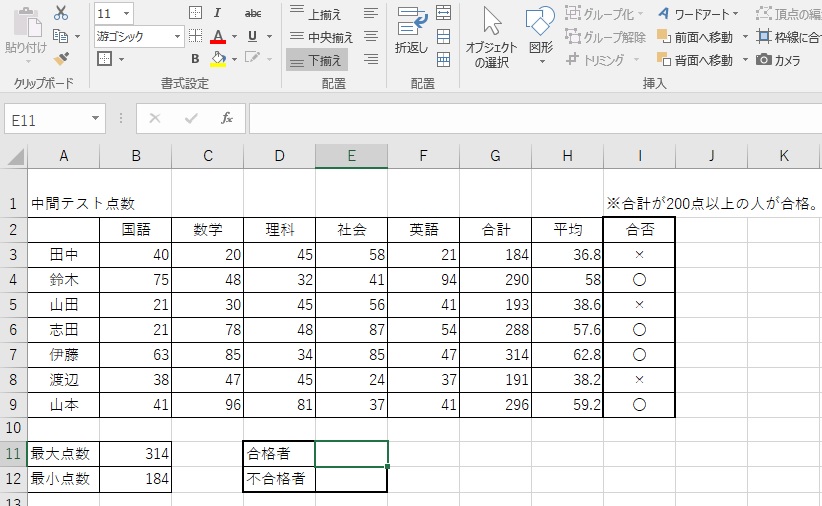Image resolution: width=822 pixels, height=506 pixels.
Task: Click the 合計 header cell
Action: (495, 230)
